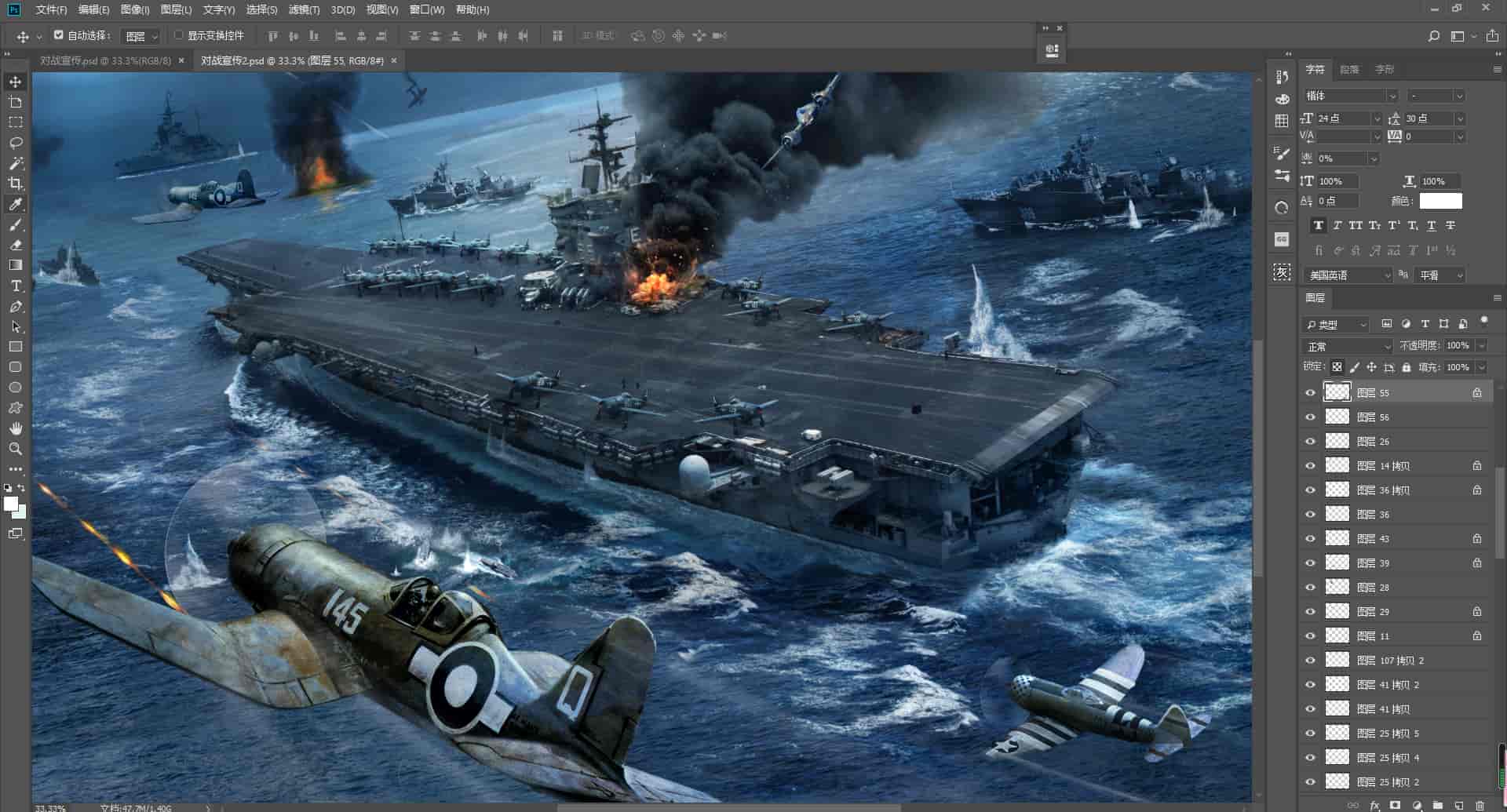
Task: Select the Lasso tool
Action: pos(16,143)
